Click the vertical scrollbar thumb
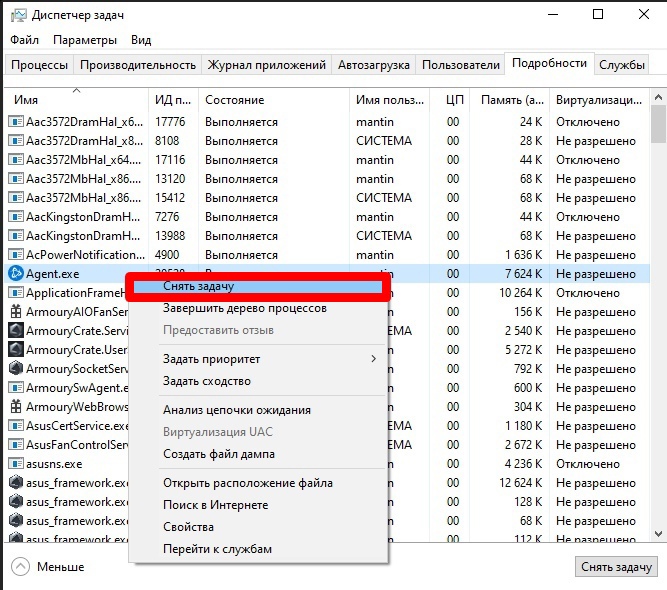The width and height of the screenshot is (667, 590). click(658, 124)
